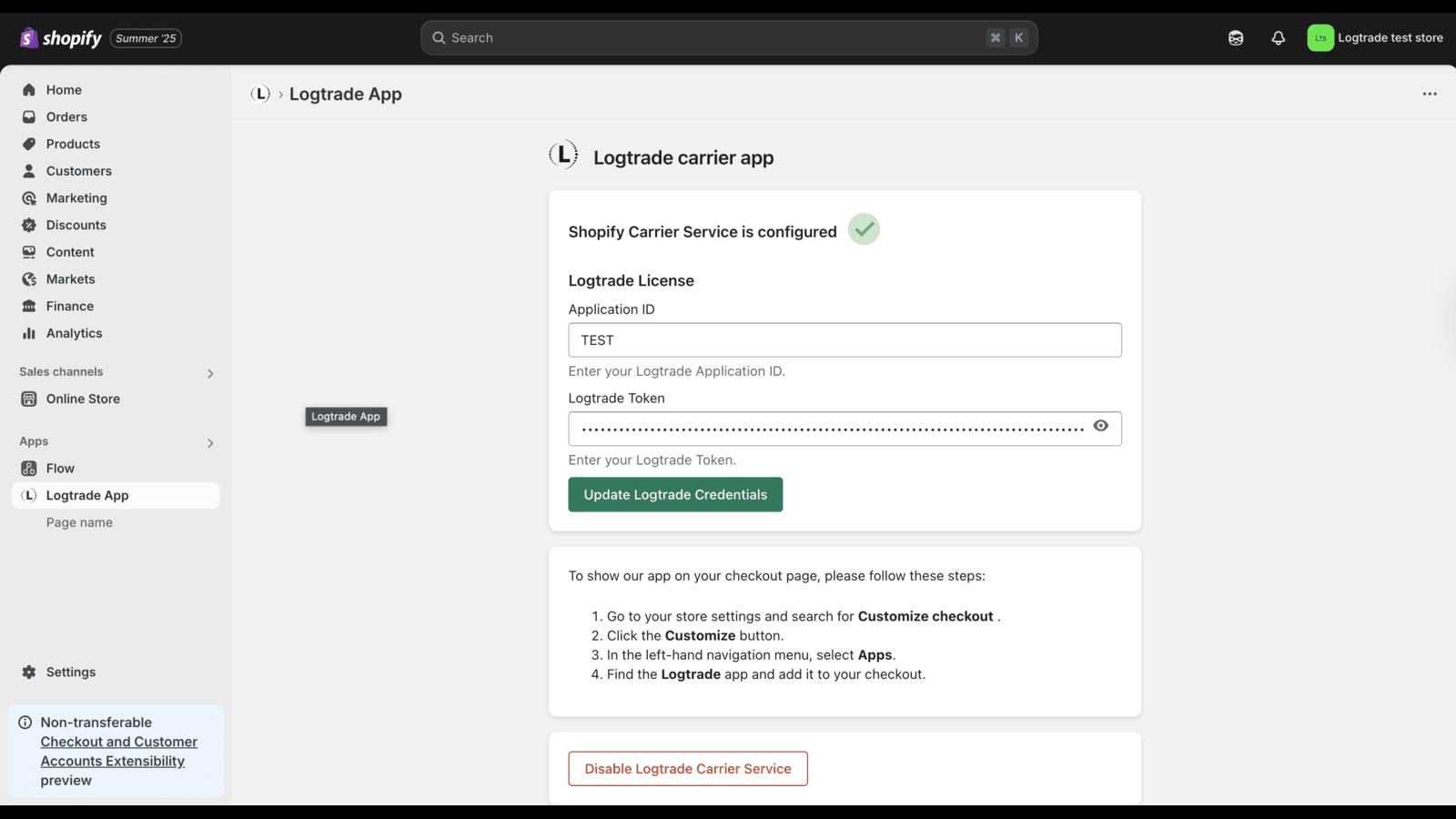
Task: Click the green configured checkmark icon
Action: [864, 229]
